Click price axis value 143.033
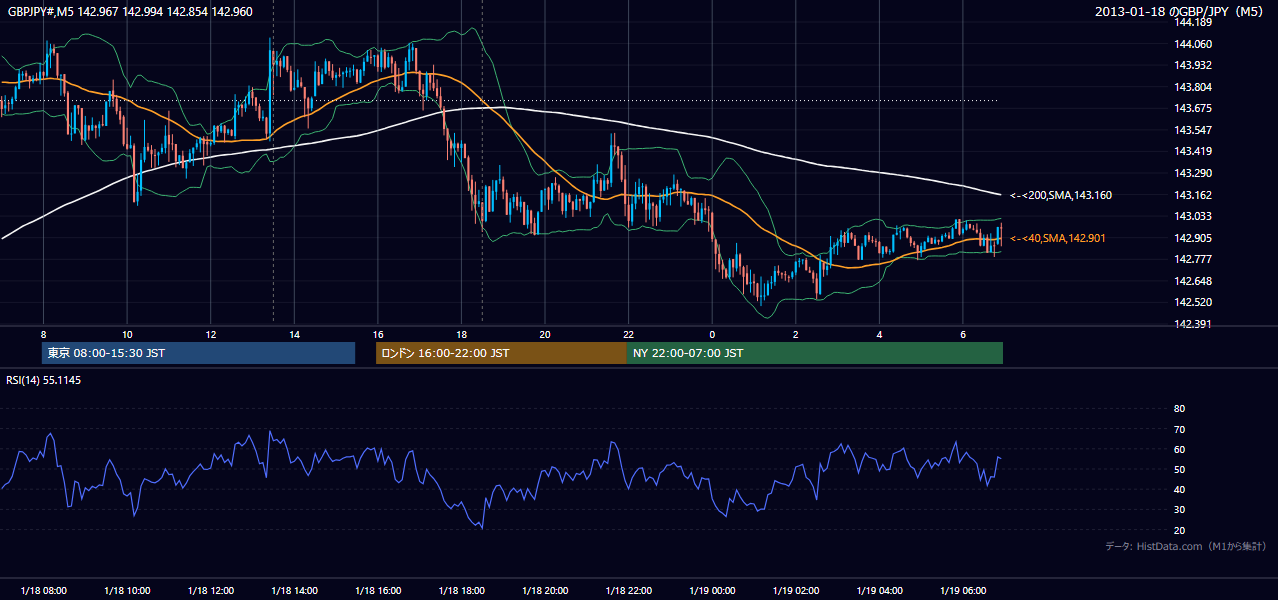The image size is (1278, 600). (x=1194, y=216)
